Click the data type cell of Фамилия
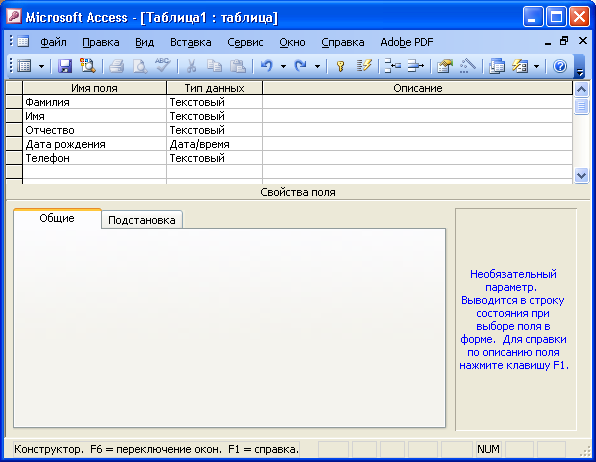 tap(214, 102)
